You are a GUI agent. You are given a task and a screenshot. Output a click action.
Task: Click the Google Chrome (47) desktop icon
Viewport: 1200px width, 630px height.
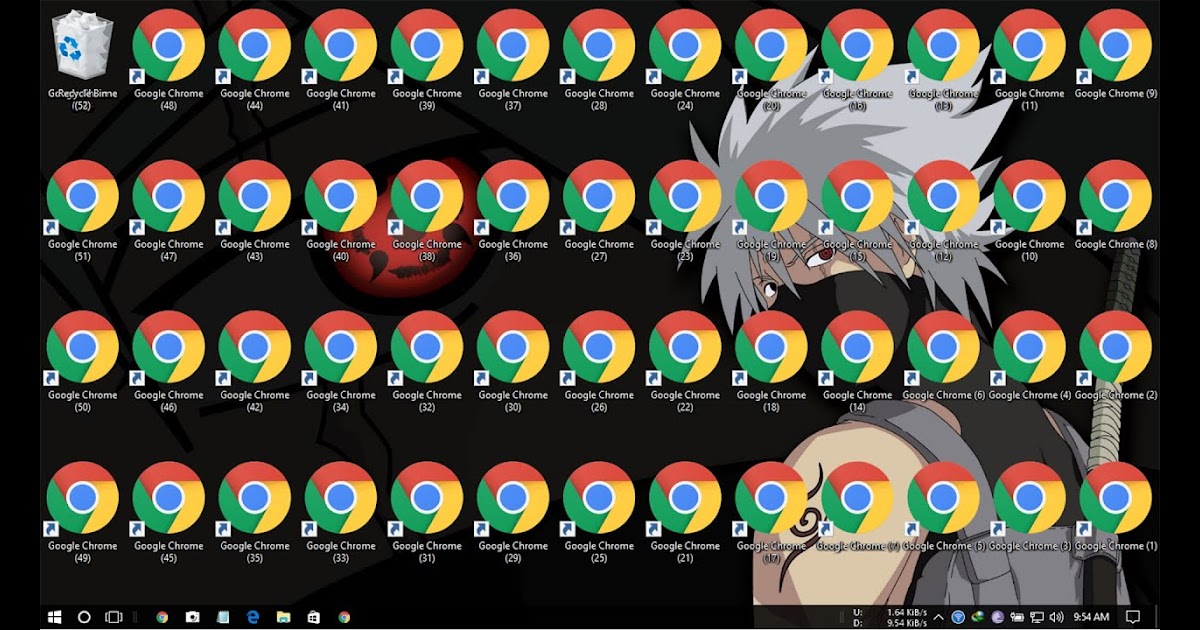(169, 211)
